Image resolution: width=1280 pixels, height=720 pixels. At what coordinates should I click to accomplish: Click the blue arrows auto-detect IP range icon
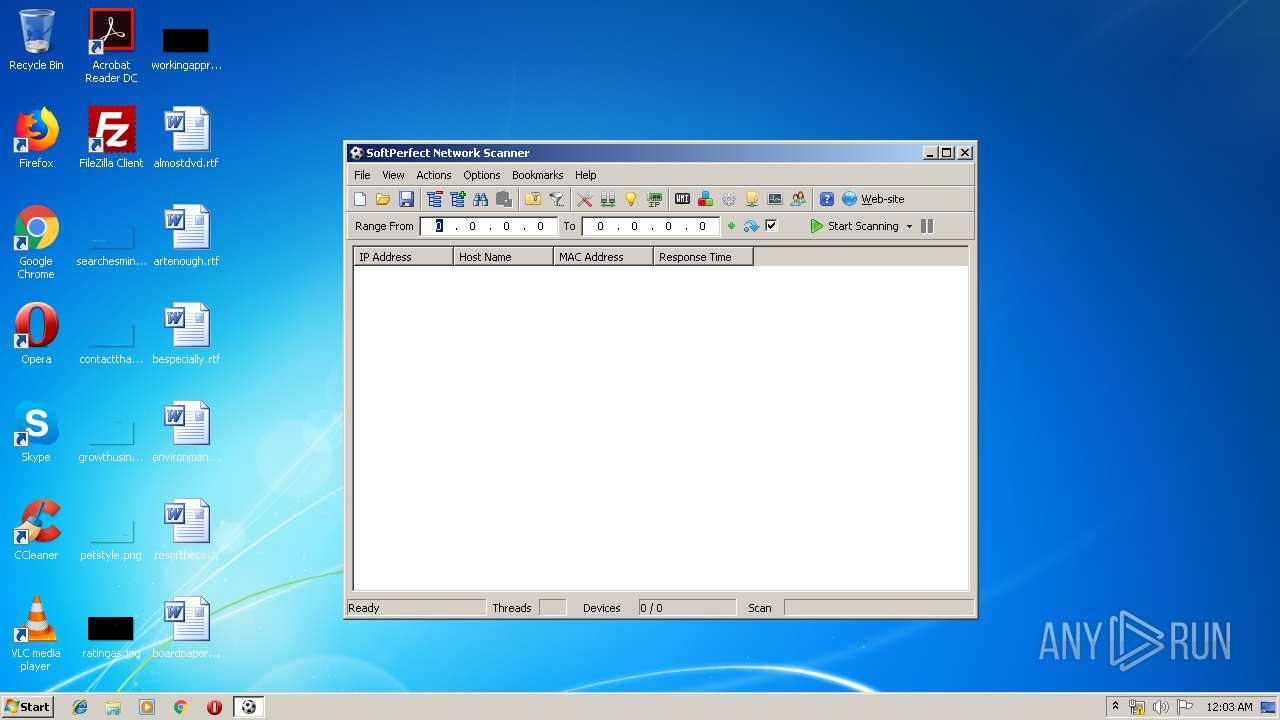(751, 226)
